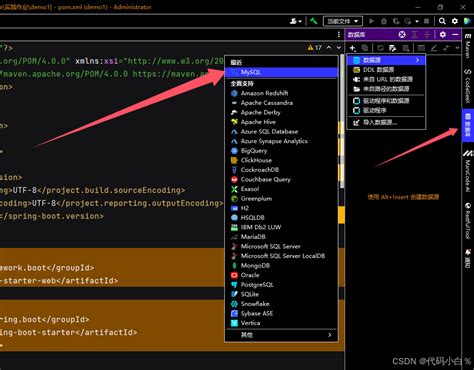
Task: Click the green build hammer icon
Action: 313,21
